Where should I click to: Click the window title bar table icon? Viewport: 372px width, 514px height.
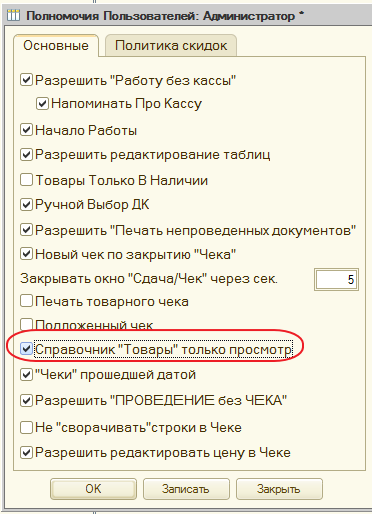click(13, 16)
